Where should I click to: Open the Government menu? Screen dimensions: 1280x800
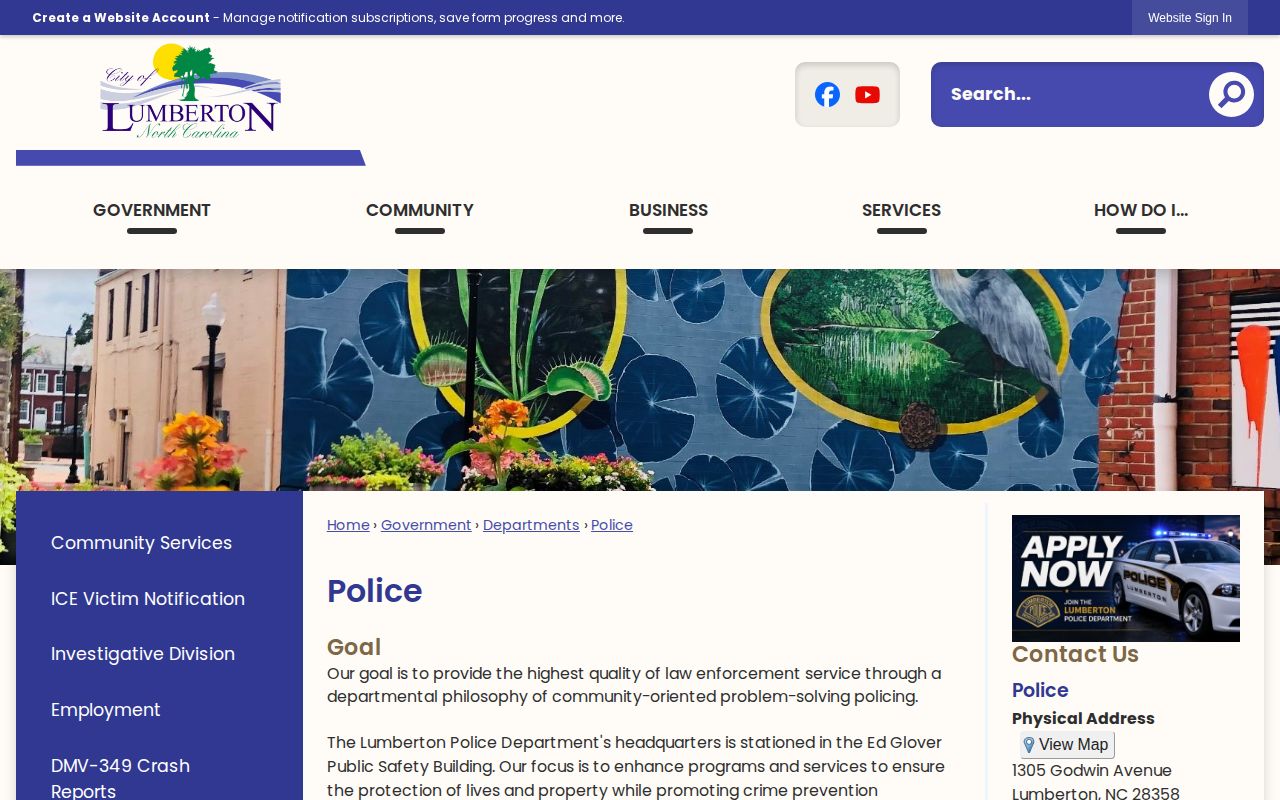coord(152,210)
